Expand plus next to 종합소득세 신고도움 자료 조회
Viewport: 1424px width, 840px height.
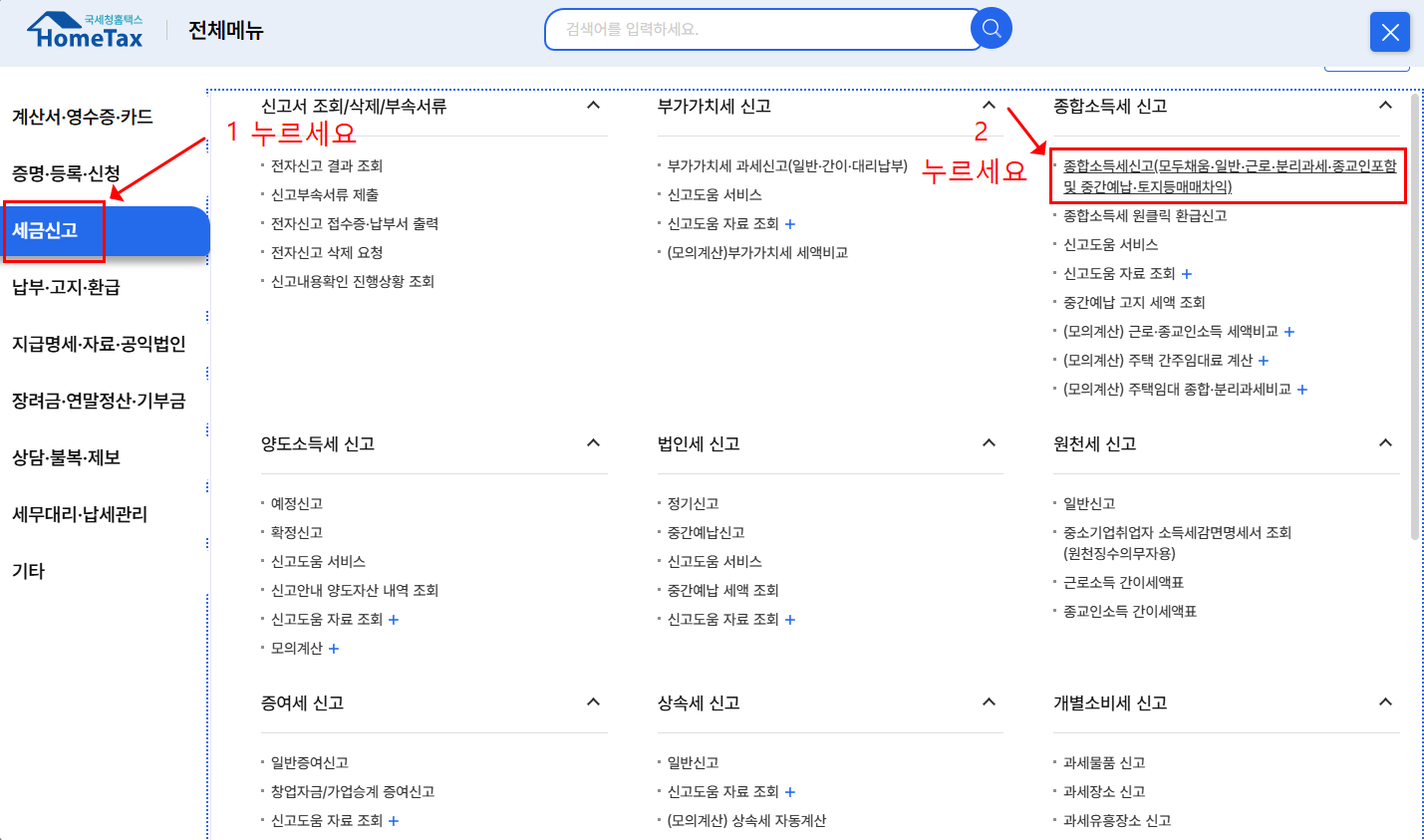[x=1187, y=274]
